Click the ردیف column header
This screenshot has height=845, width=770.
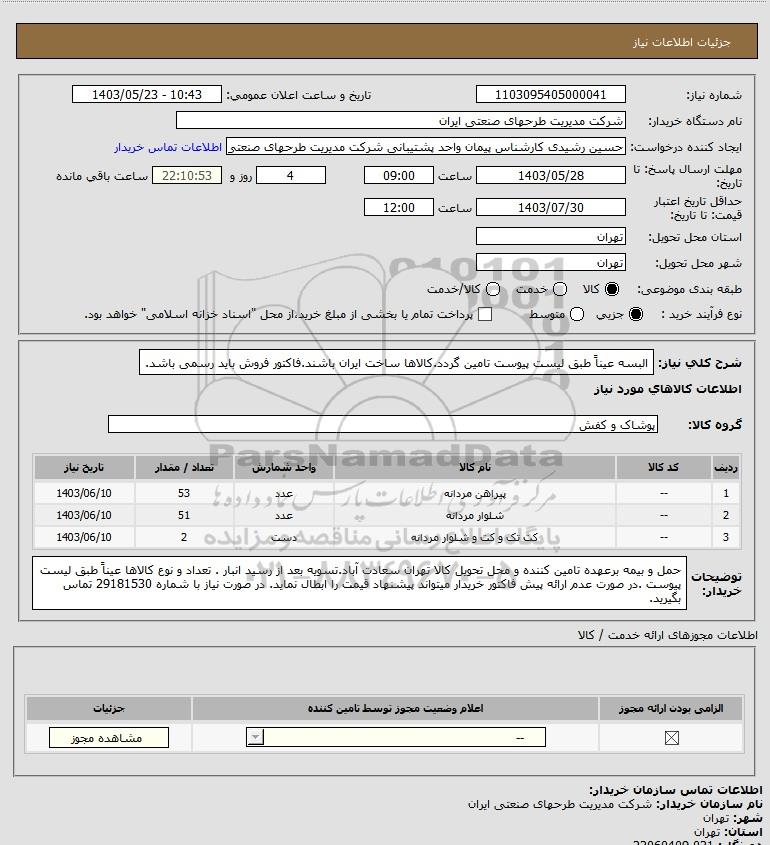(x=726, y=467)
